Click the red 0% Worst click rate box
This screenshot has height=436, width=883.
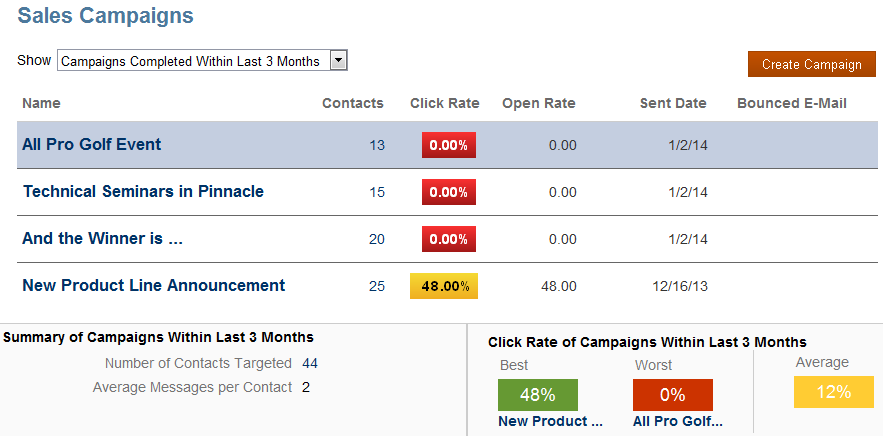672,394
